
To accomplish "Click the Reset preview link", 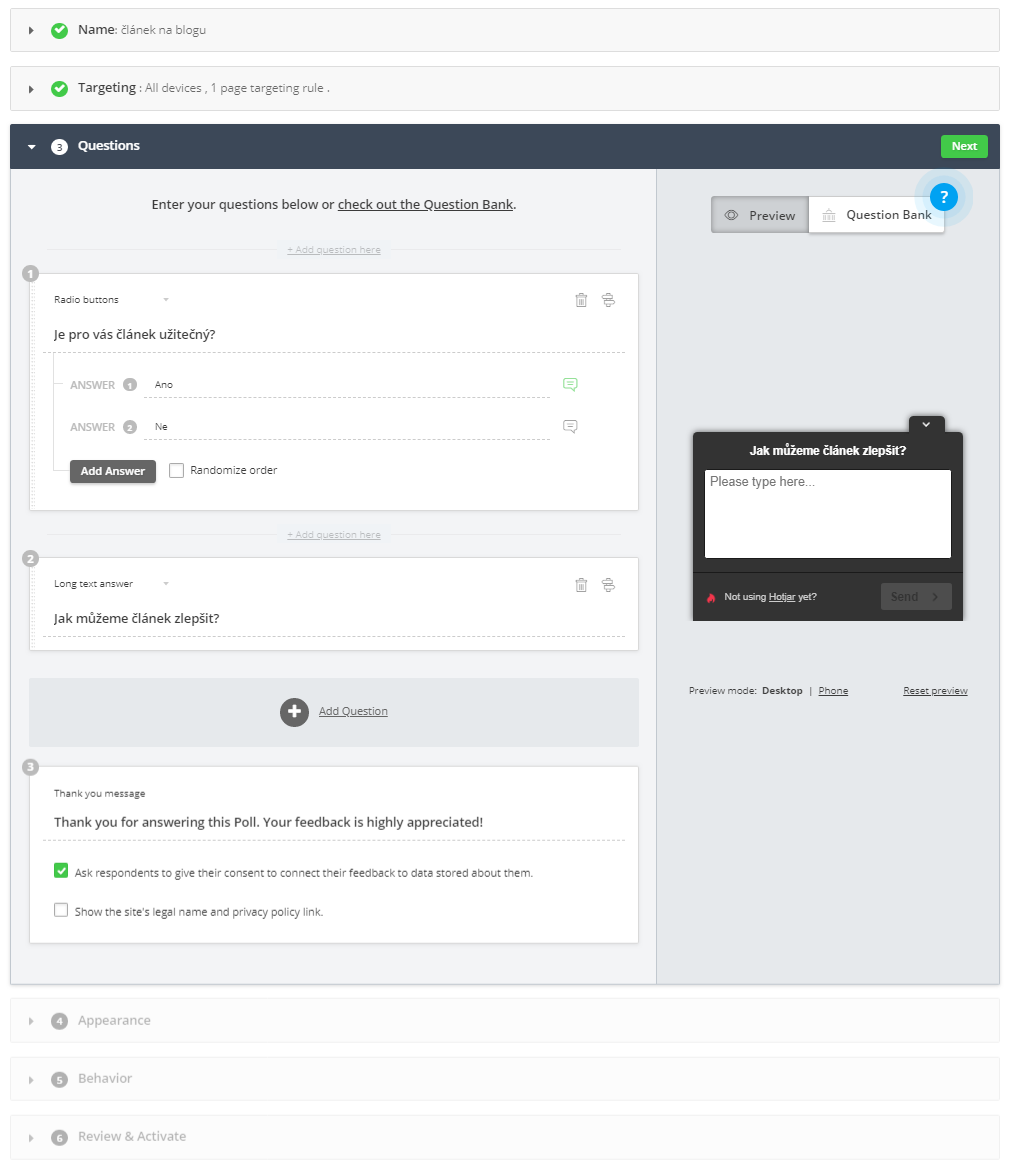I will tap(935, 691).
